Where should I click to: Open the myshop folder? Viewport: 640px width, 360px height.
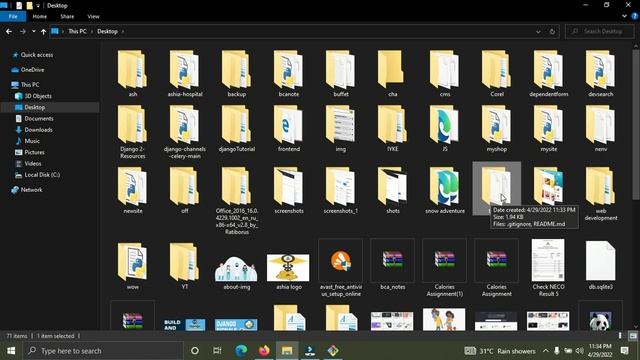pyautogui.click(x=496, y=129)
